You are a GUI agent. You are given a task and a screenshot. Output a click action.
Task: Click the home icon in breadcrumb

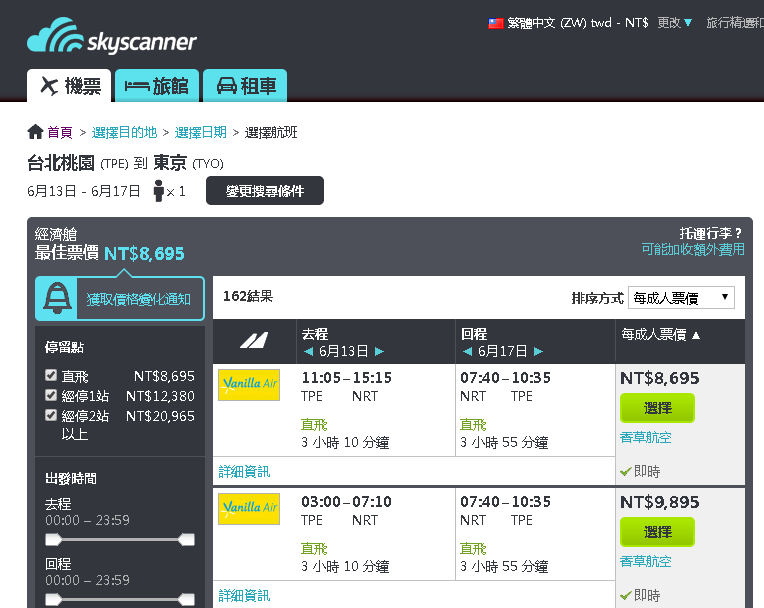click(x=36, y=132)
